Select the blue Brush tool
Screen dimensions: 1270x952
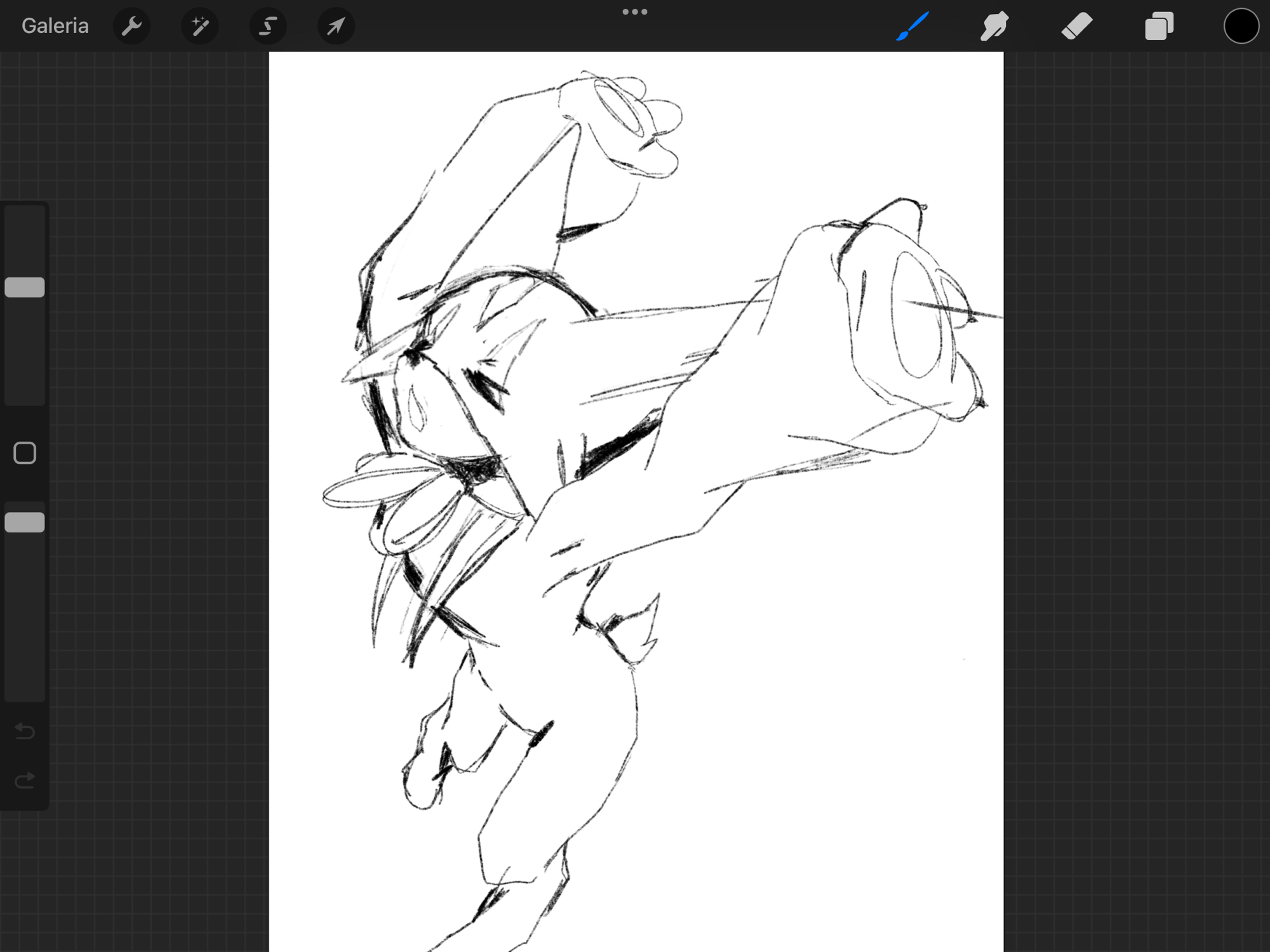(x=912, y=26)
